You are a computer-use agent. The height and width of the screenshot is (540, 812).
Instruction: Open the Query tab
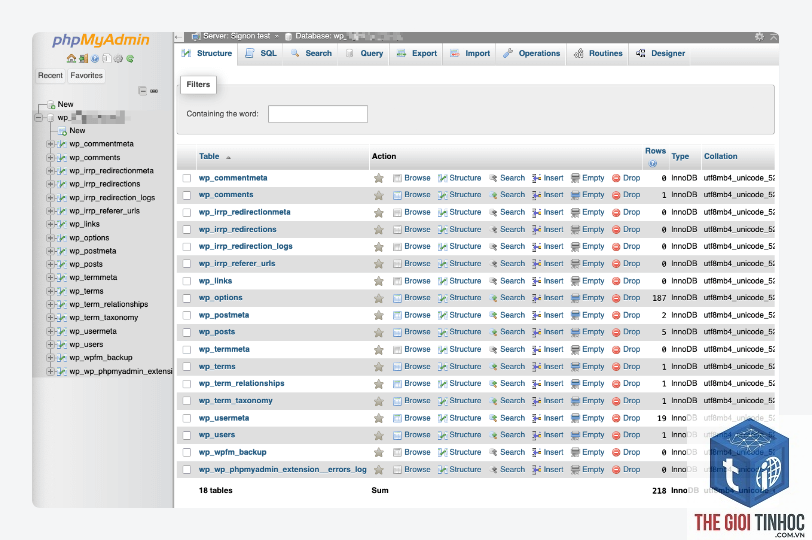point(365,53)
